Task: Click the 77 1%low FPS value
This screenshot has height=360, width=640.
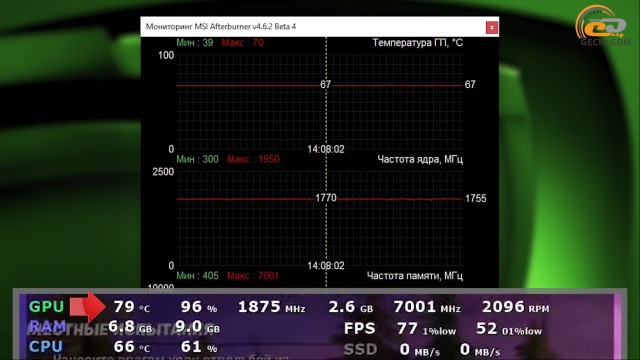Action: point(426,329)
